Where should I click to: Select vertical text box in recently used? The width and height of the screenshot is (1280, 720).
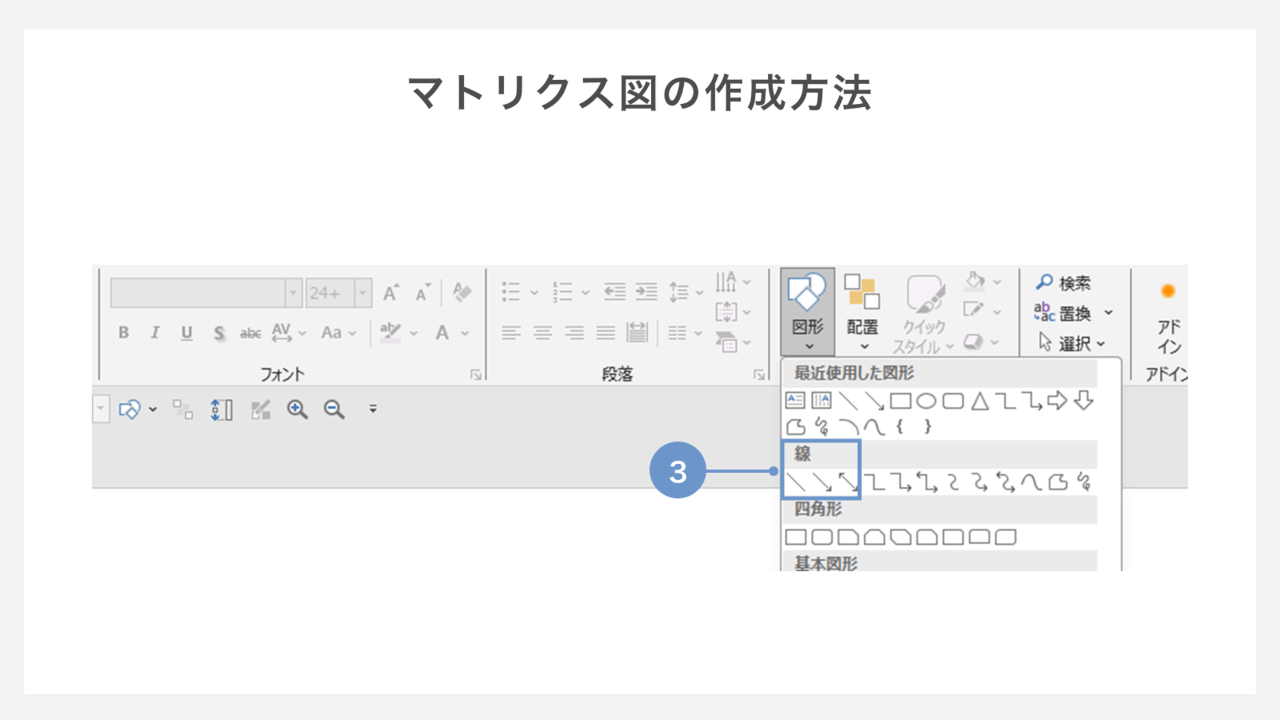[822, 401]
